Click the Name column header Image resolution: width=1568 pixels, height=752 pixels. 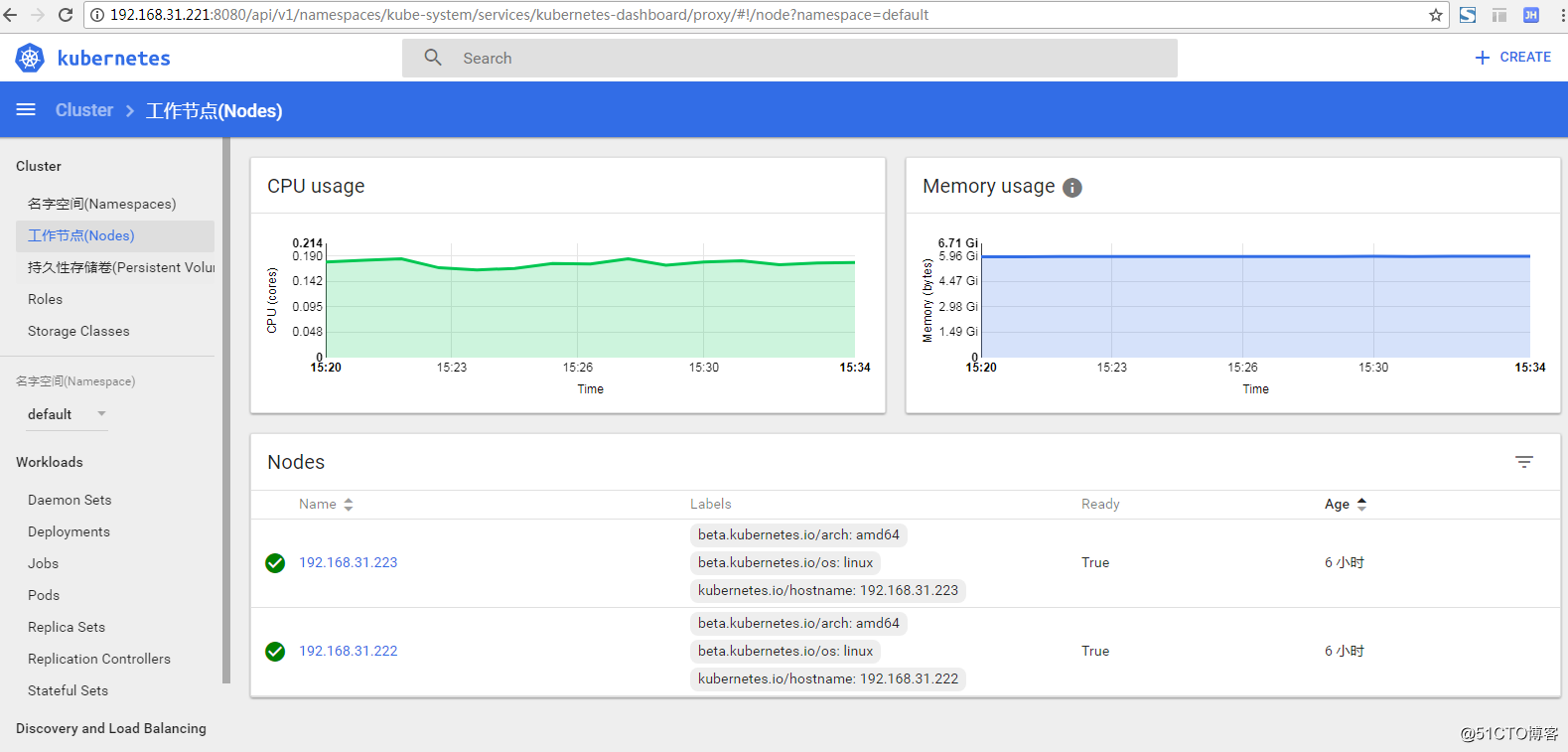(x=318, y=505)
